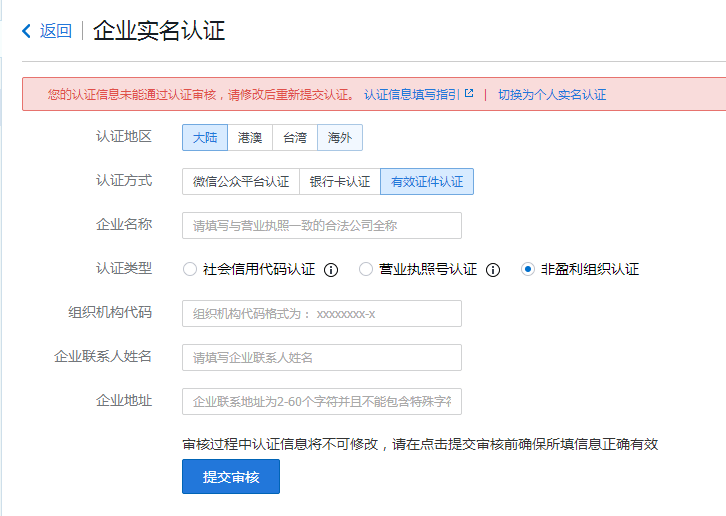Viewport: 726px width, 516px height.
Task: Select 营业执照号认证 radio button
Action: (x=366, y=270)
